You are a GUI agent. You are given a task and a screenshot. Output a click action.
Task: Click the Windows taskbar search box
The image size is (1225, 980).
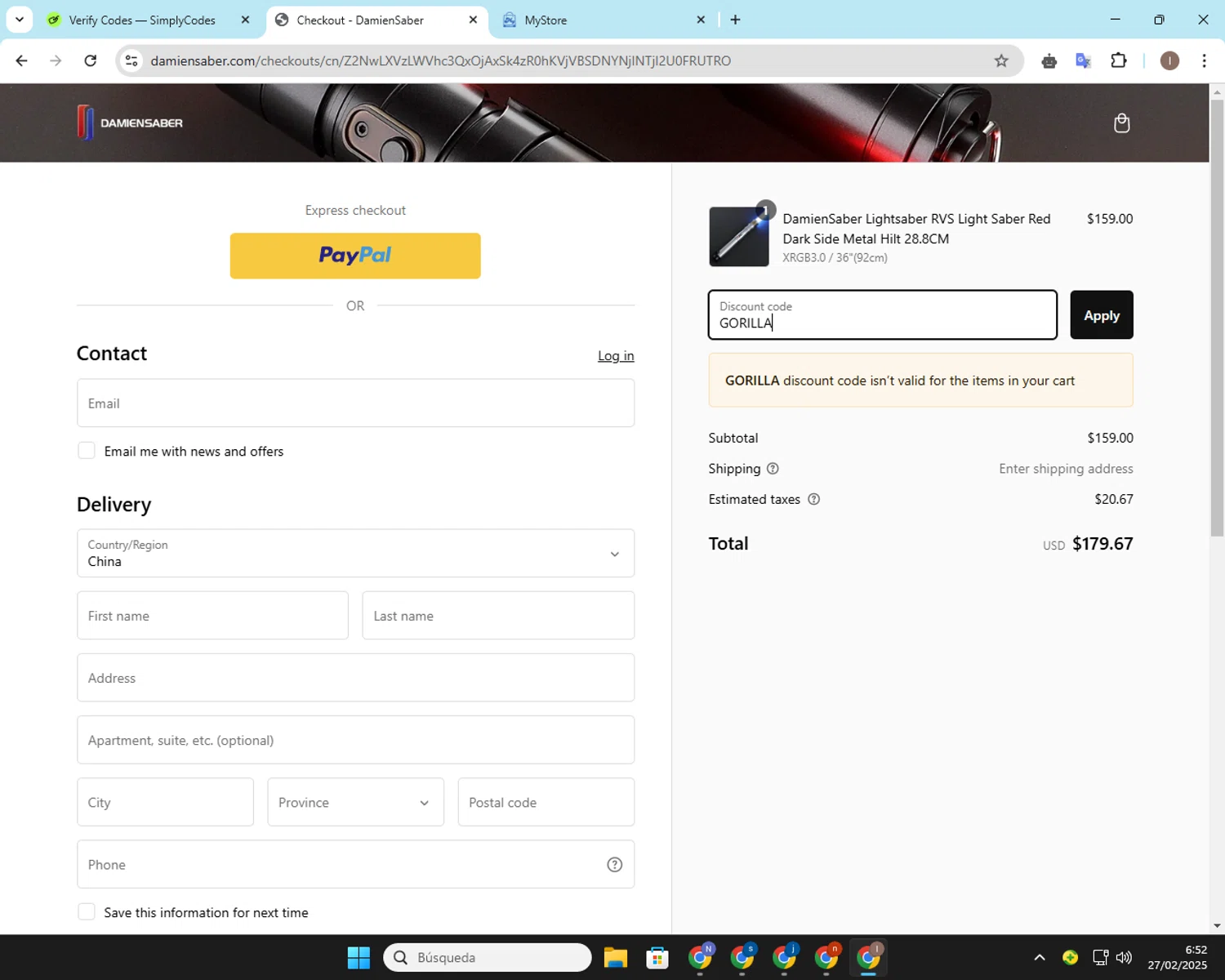[x=488, y=957]
